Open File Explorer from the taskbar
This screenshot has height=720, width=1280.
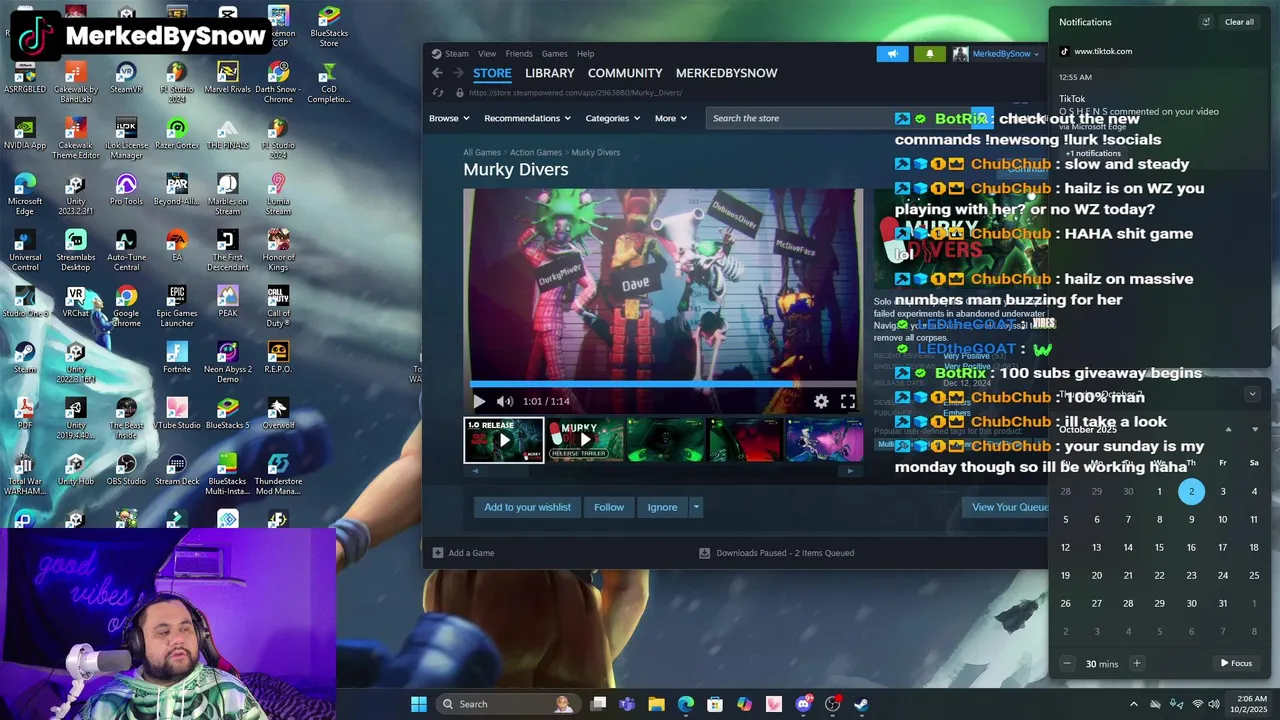[x=656, y=704]
